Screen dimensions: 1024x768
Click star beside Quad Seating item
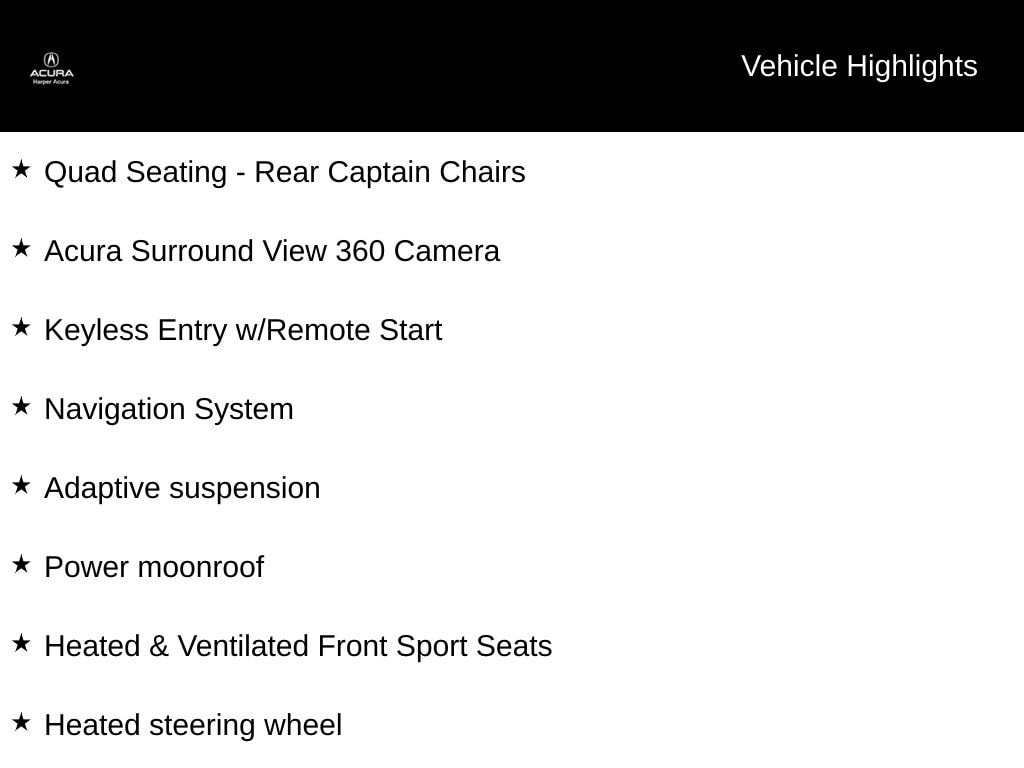(x=21, y=169)
